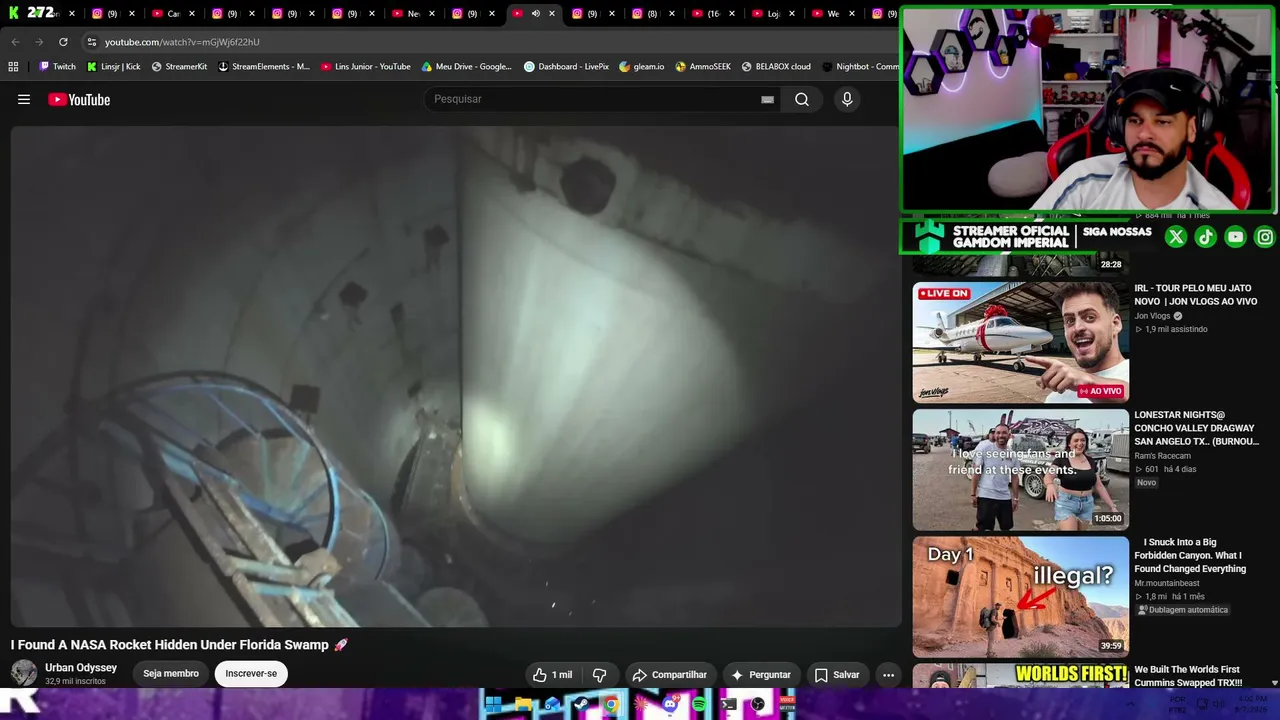Open the Forbidden Canyon video thumbnail
Screen dimensions: 1280x720
click(1020, 596)
